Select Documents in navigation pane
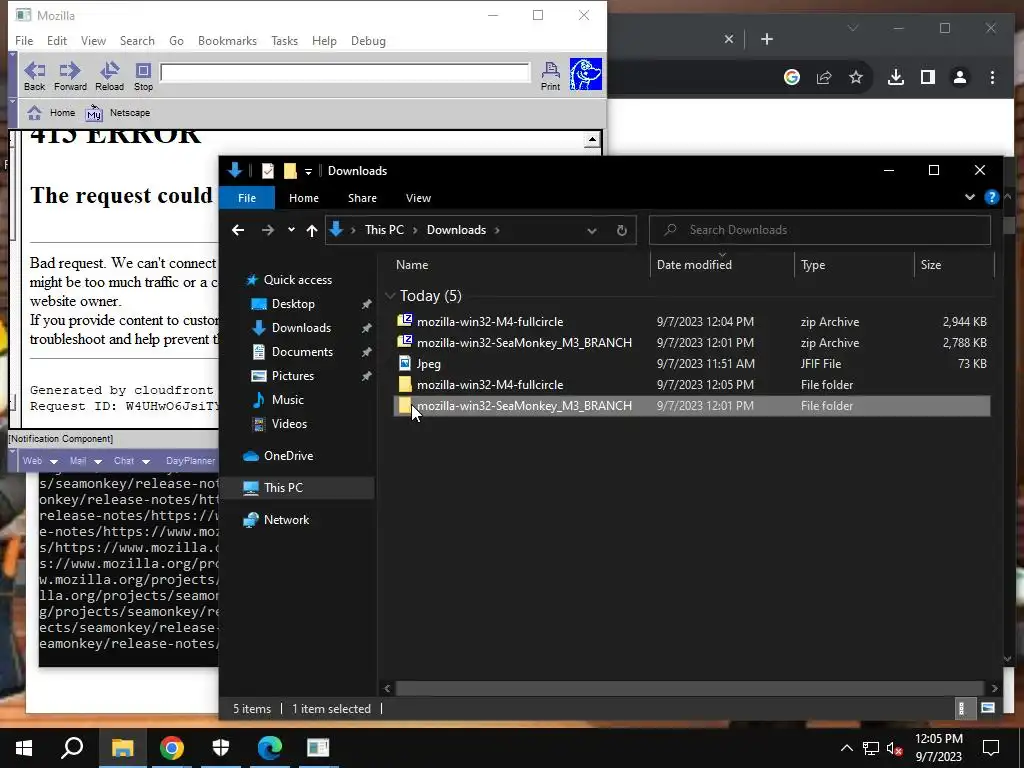The height and width of the screenshot is (768, 1024). 302,351
